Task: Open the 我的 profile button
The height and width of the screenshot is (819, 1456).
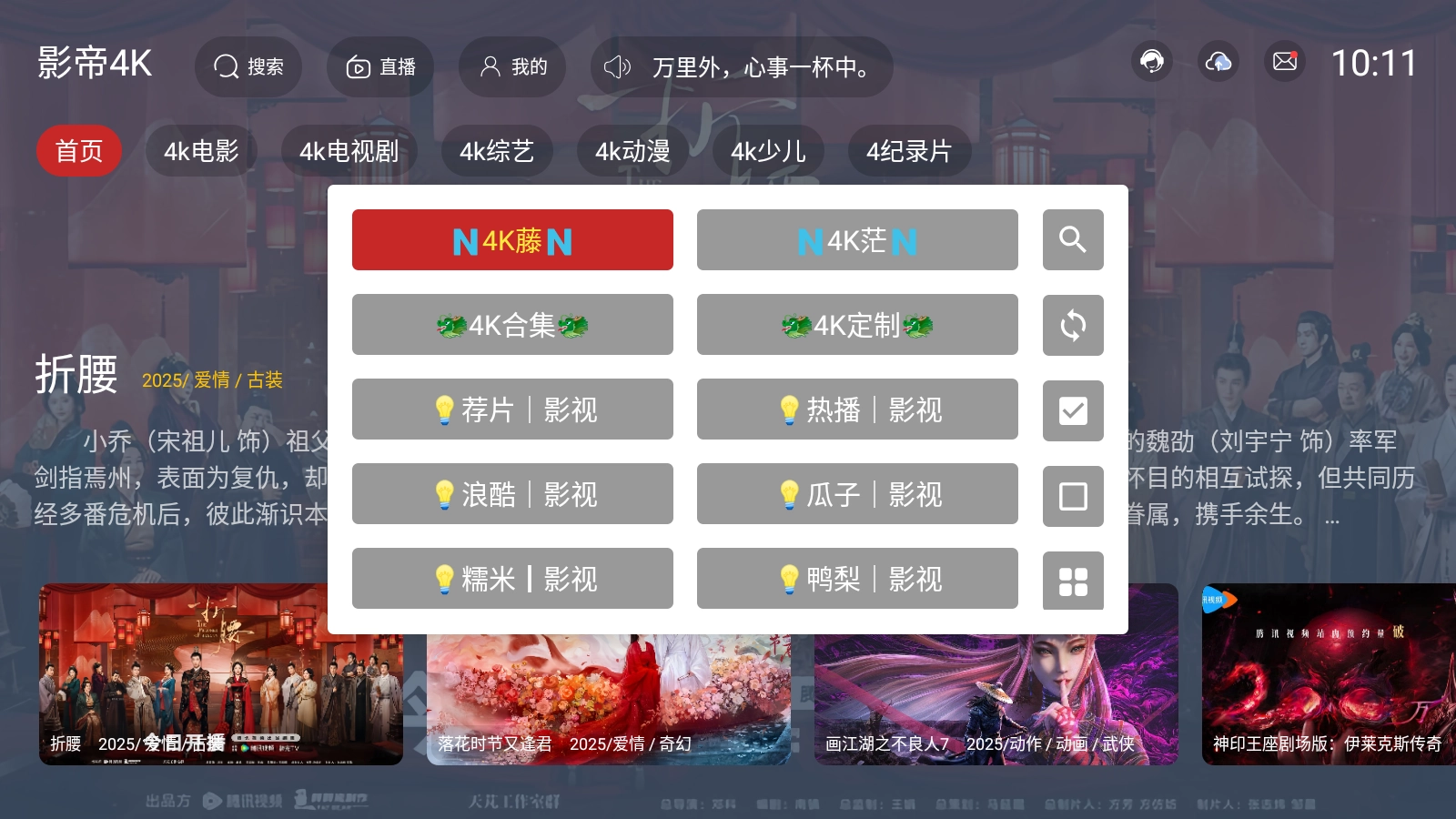Action: (x=512, y=66)
